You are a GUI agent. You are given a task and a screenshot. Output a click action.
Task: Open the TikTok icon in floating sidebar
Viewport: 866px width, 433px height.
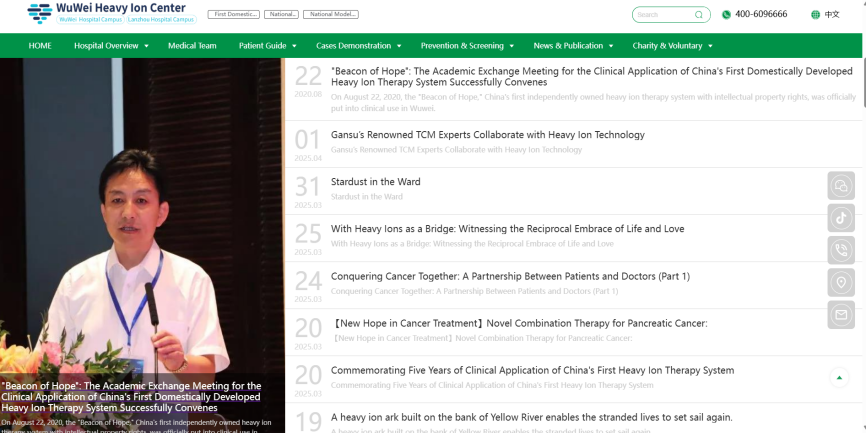[841, 218]
